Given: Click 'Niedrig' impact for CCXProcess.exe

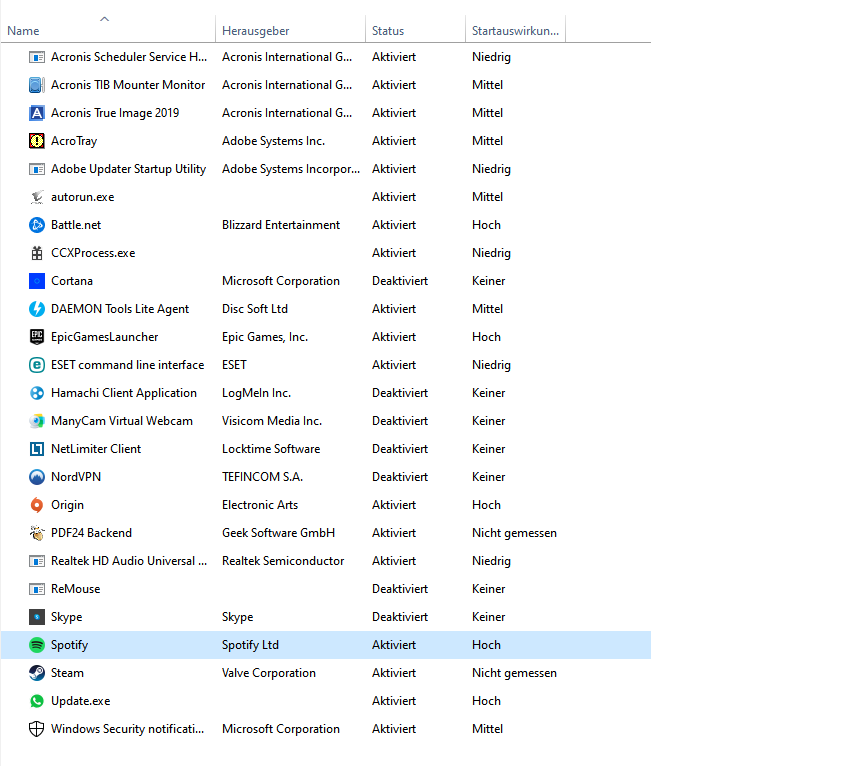Looking at the screenshot, I should pyautogui.click(x=491, y=253).
